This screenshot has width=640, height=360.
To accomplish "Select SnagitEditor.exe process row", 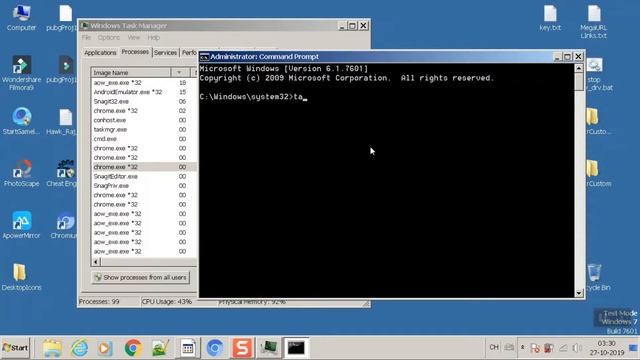I will [x=144, y=177].
